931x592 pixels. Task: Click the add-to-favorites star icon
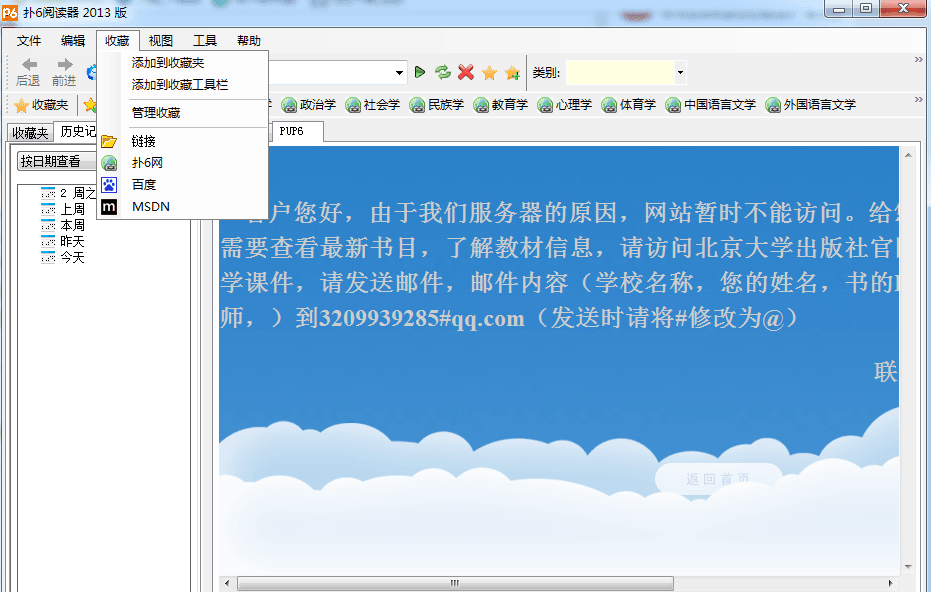tap(512, 72)
